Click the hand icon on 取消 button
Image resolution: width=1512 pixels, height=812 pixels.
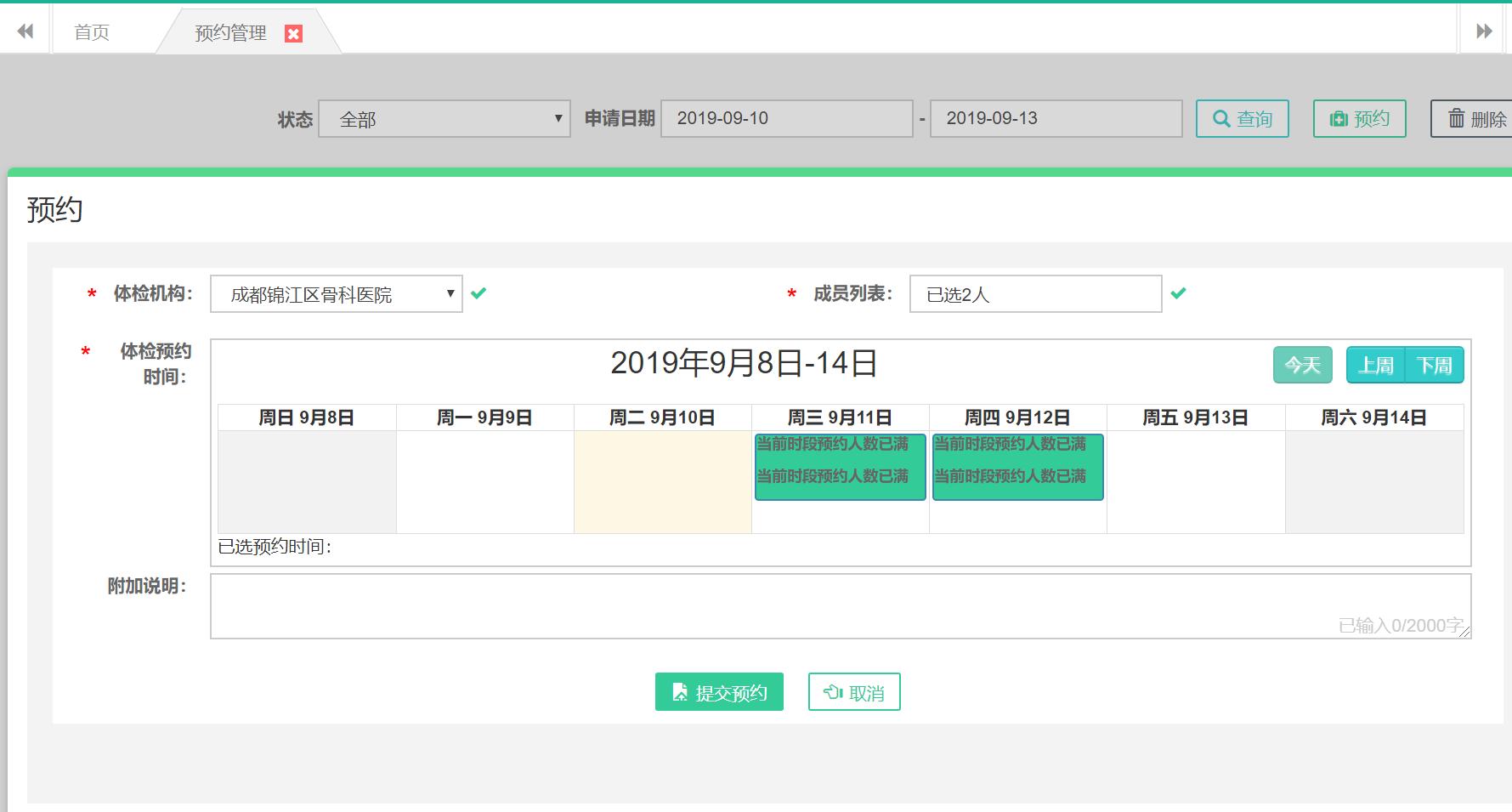click(x=833, y=691)
